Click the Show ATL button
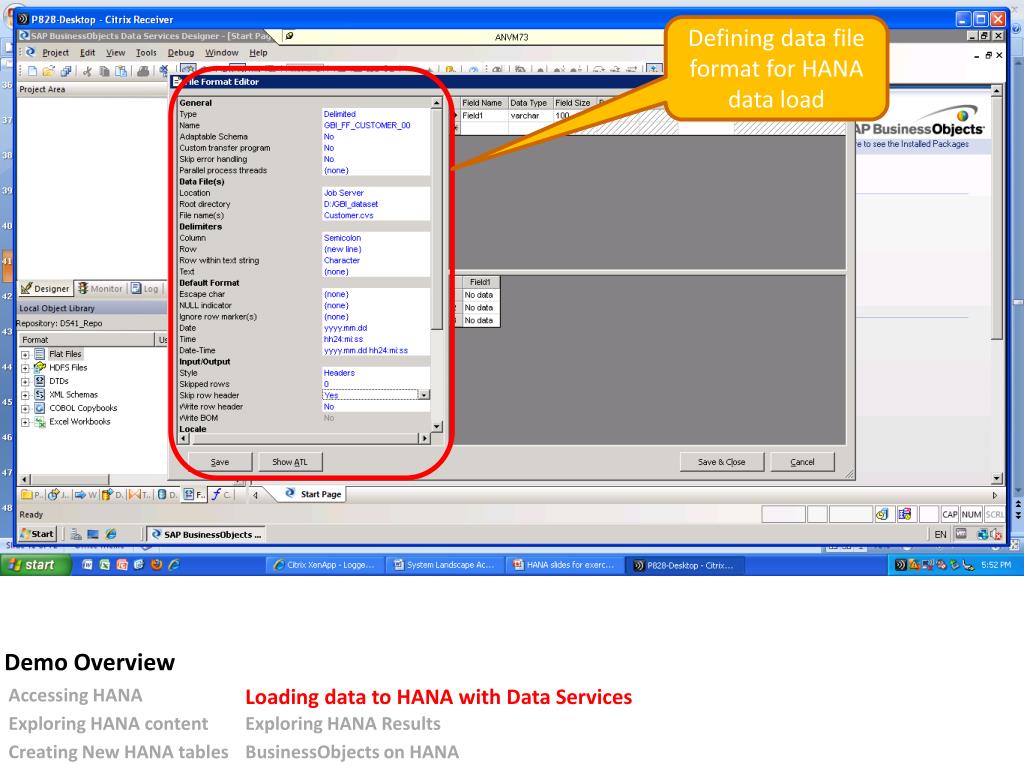 289,462
